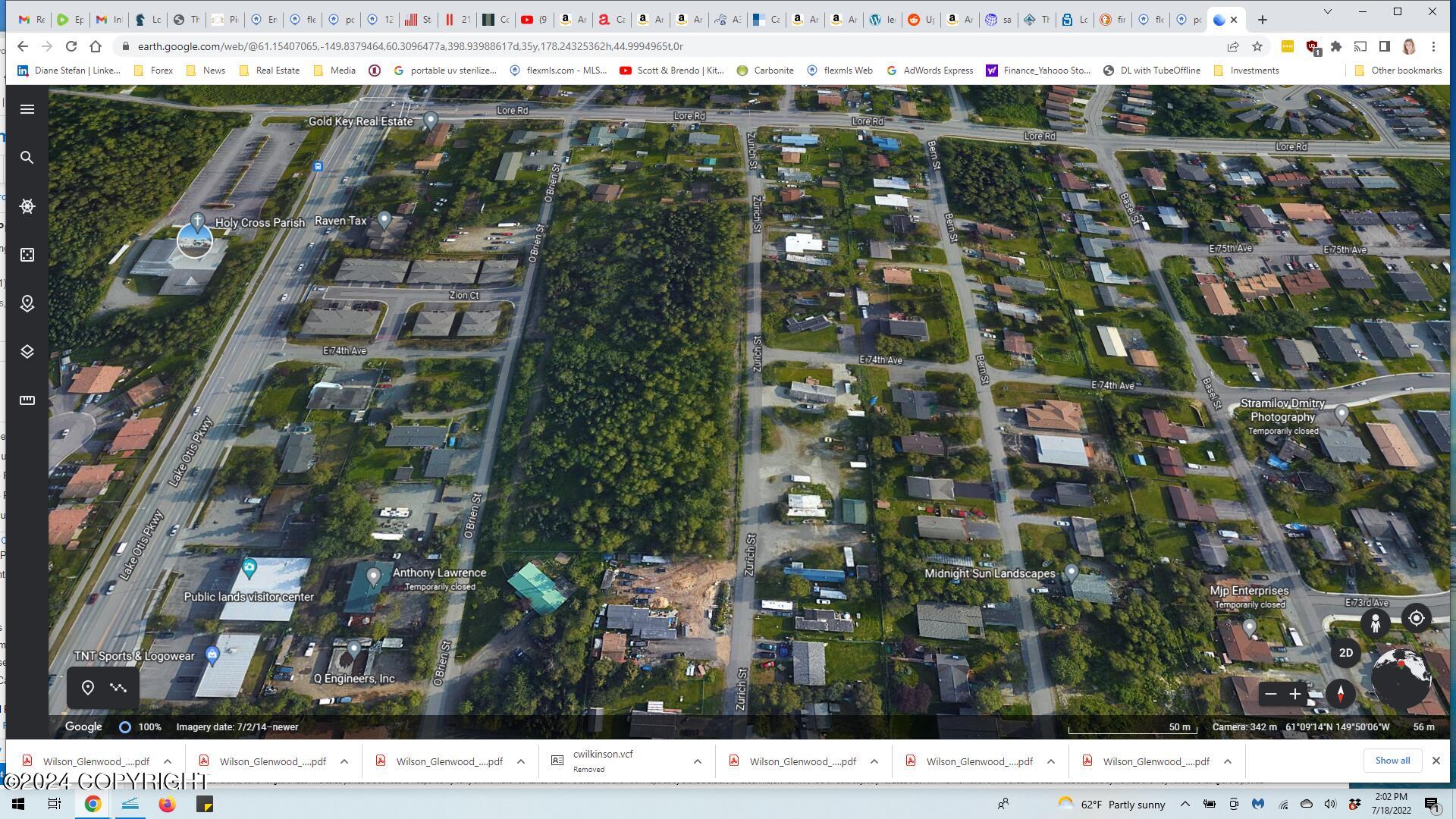Screen dimensions: 1456x819
Task: Click Pegman to enter Street View
Action: click(x=1376, y=623)
